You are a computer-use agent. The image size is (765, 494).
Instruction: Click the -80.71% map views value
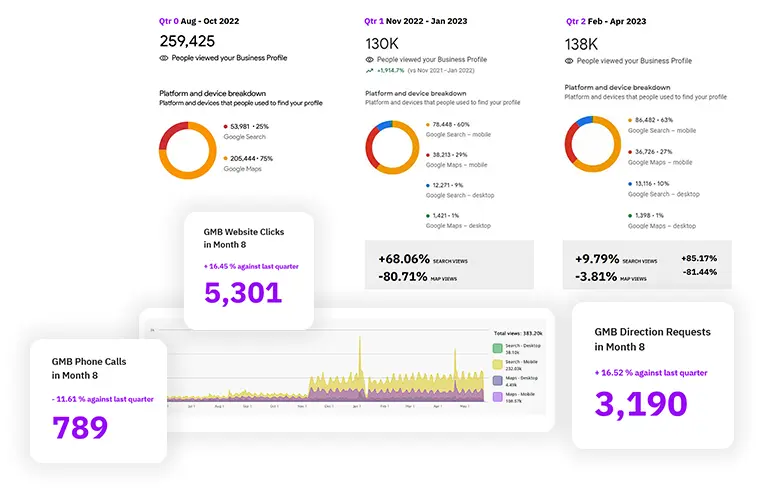pos(403,277)
